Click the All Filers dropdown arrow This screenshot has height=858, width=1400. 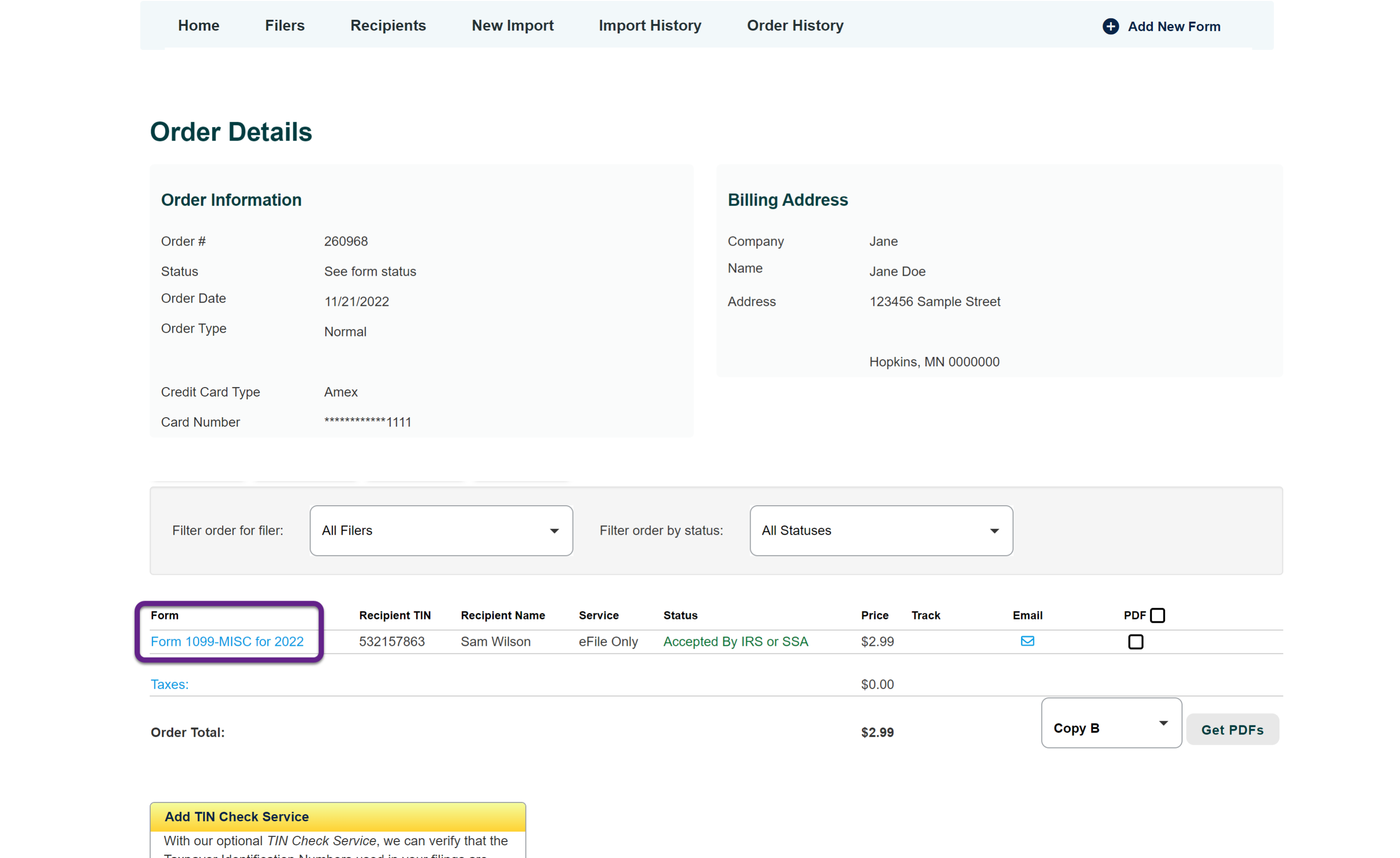tap(554, 531)
